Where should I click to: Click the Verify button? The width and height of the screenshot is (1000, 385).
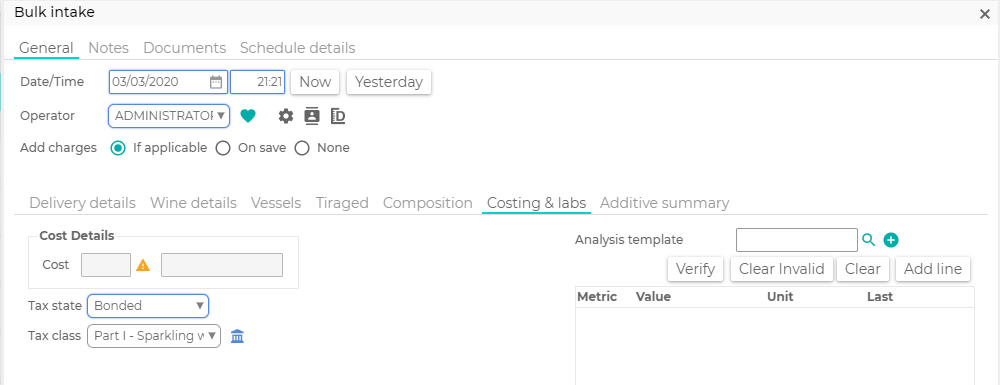tap(695, 269)
